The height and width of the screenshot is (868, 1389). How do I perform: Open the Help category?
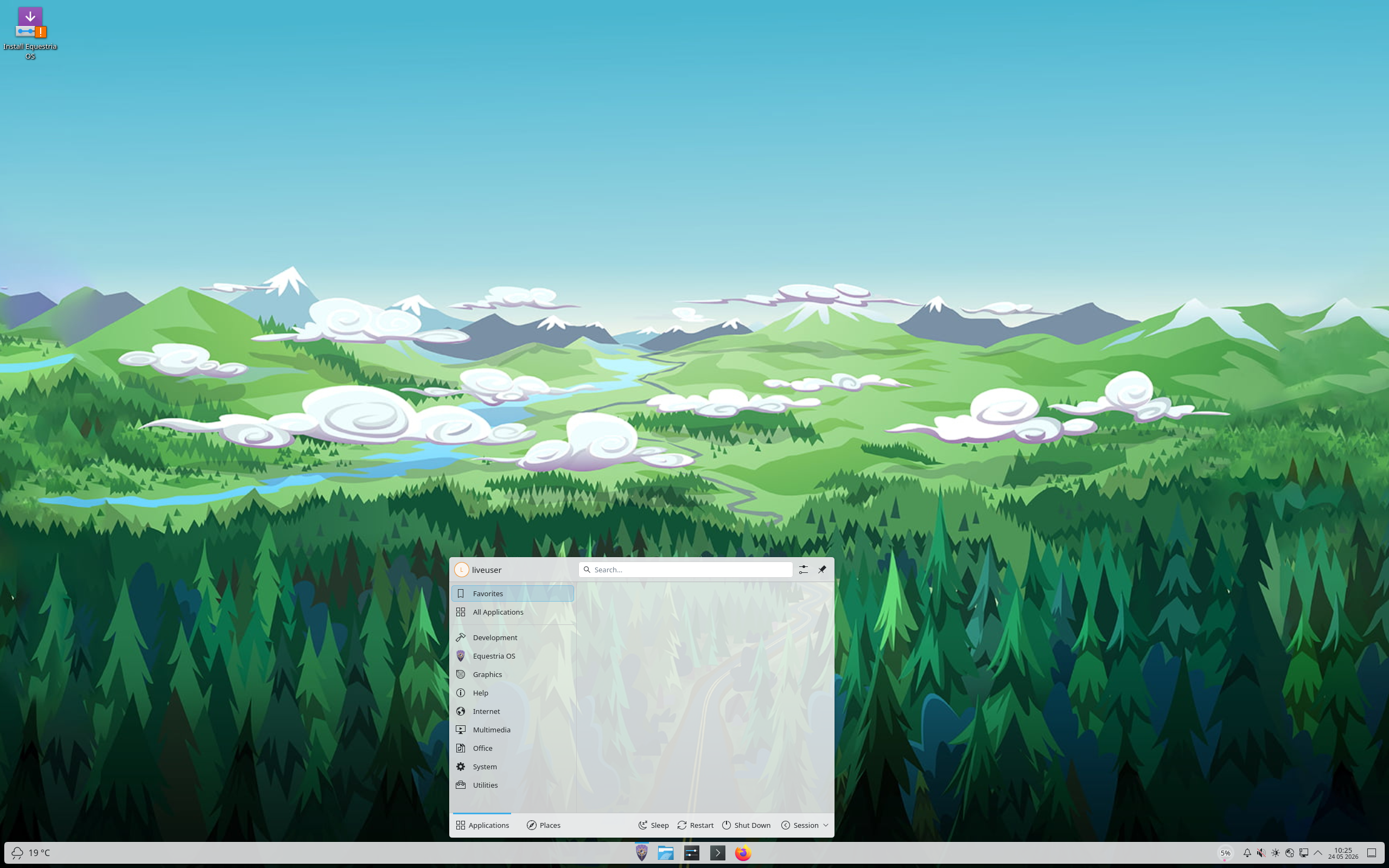pos(513,693)
